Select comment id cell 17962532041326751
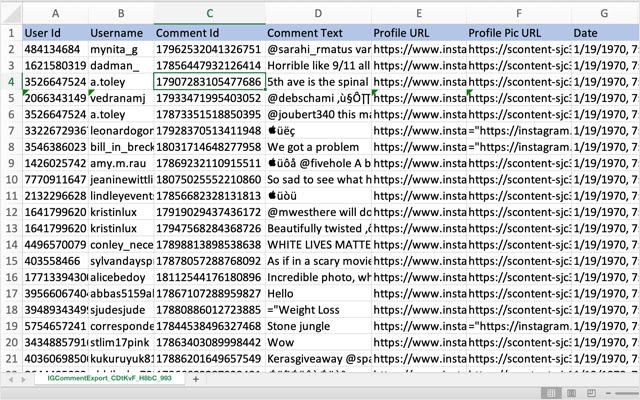 (210, 49)
